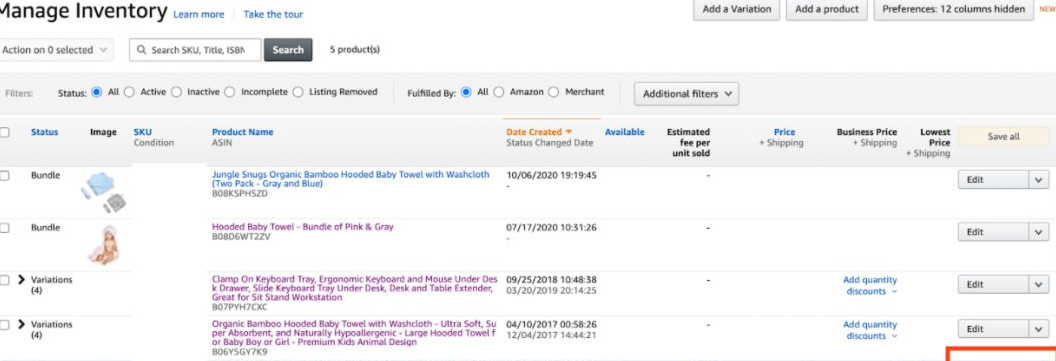This screenshot has height=361, width=1056.
Task: Choose Amazon under Fulfilled By
Action: (x=498, y=92)
